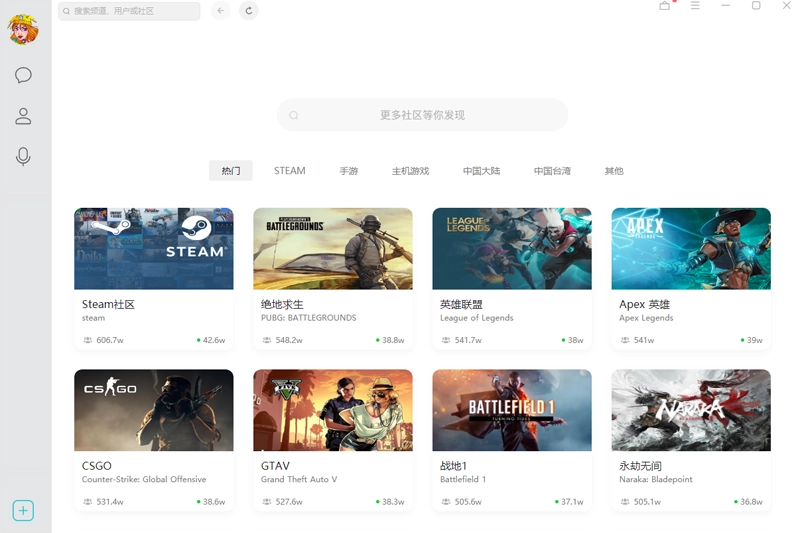Viewport: 800px width, 533px height.
Task: Open the hamburger menu in title bar
Action: click(695, 6)
